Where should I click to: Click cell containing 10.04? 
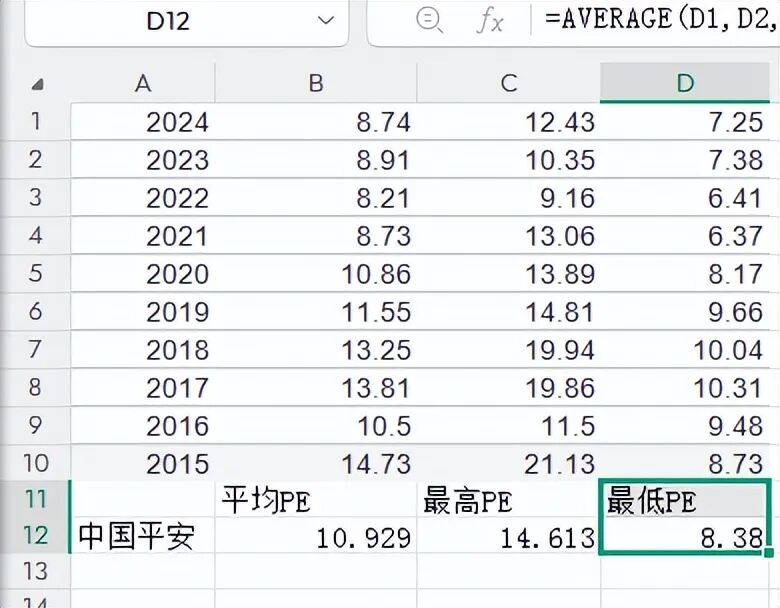[x=685, y=349]
